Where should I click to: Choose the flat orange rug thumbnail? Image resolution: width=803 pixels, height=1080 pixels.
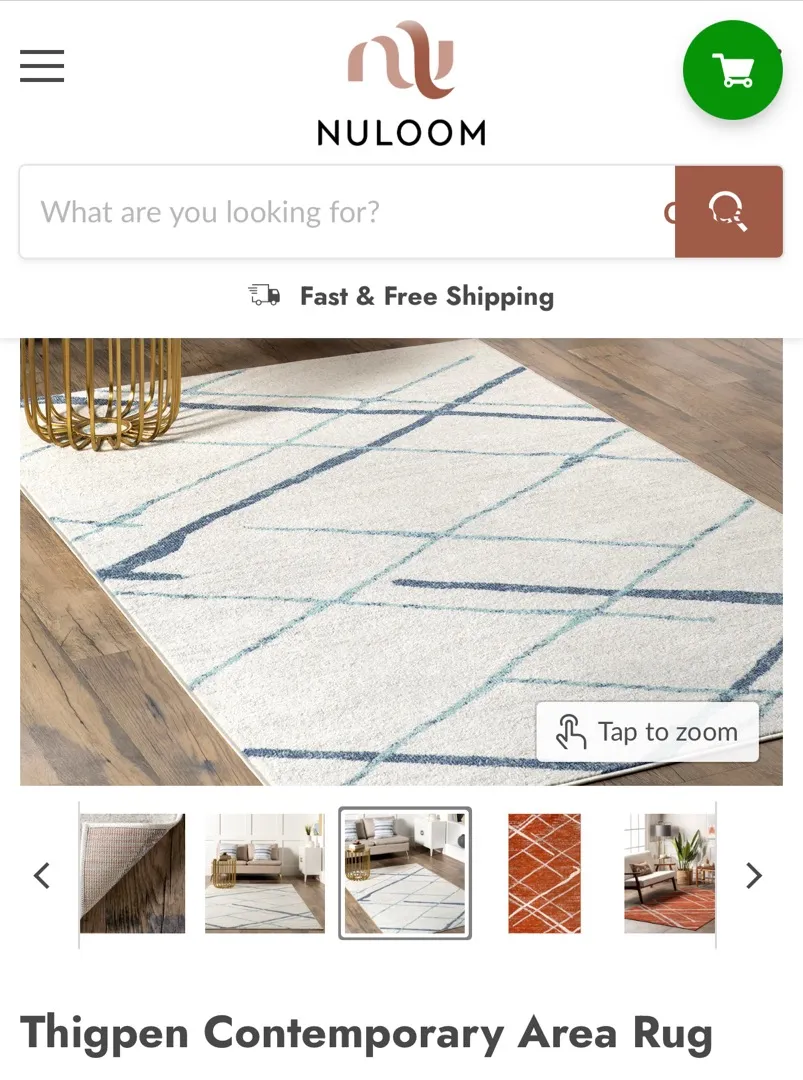click(x=544, y=873)
